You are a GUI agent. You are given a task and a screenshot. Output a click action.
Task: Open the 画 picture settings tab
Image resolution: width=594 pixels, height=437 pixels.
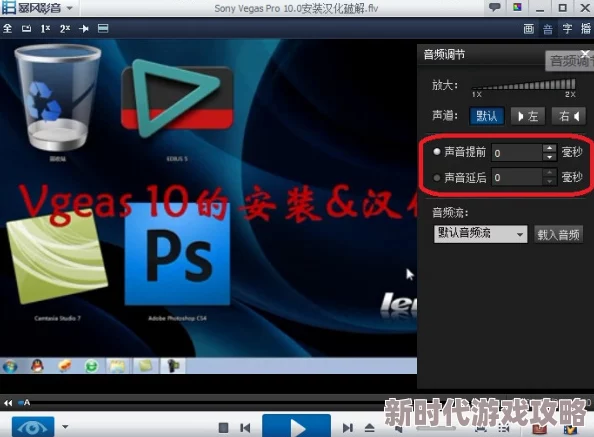point(529,29)
